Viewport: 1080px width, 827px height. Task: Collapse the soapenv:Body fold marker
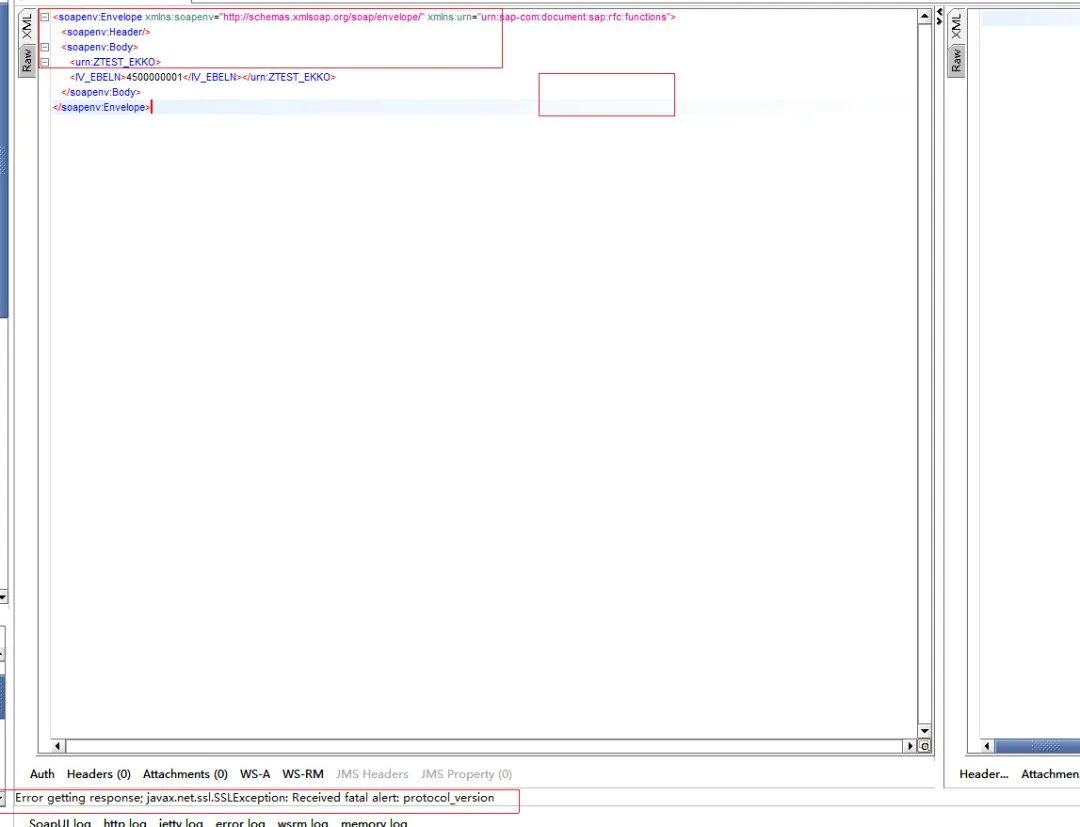click(45, 47)
